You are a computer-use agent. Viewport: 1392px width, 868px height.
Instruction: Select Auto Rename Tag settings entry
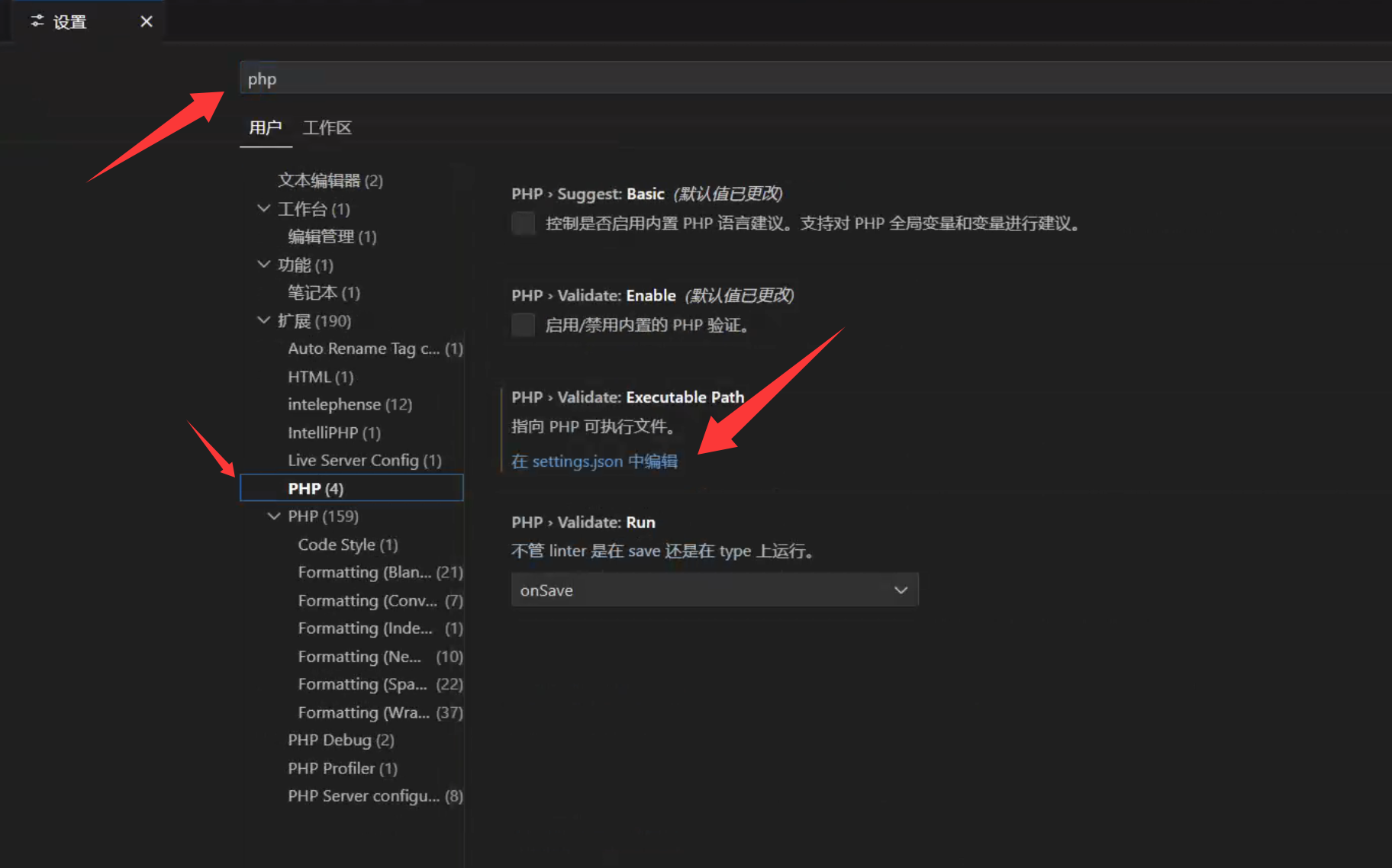(374, 349)
